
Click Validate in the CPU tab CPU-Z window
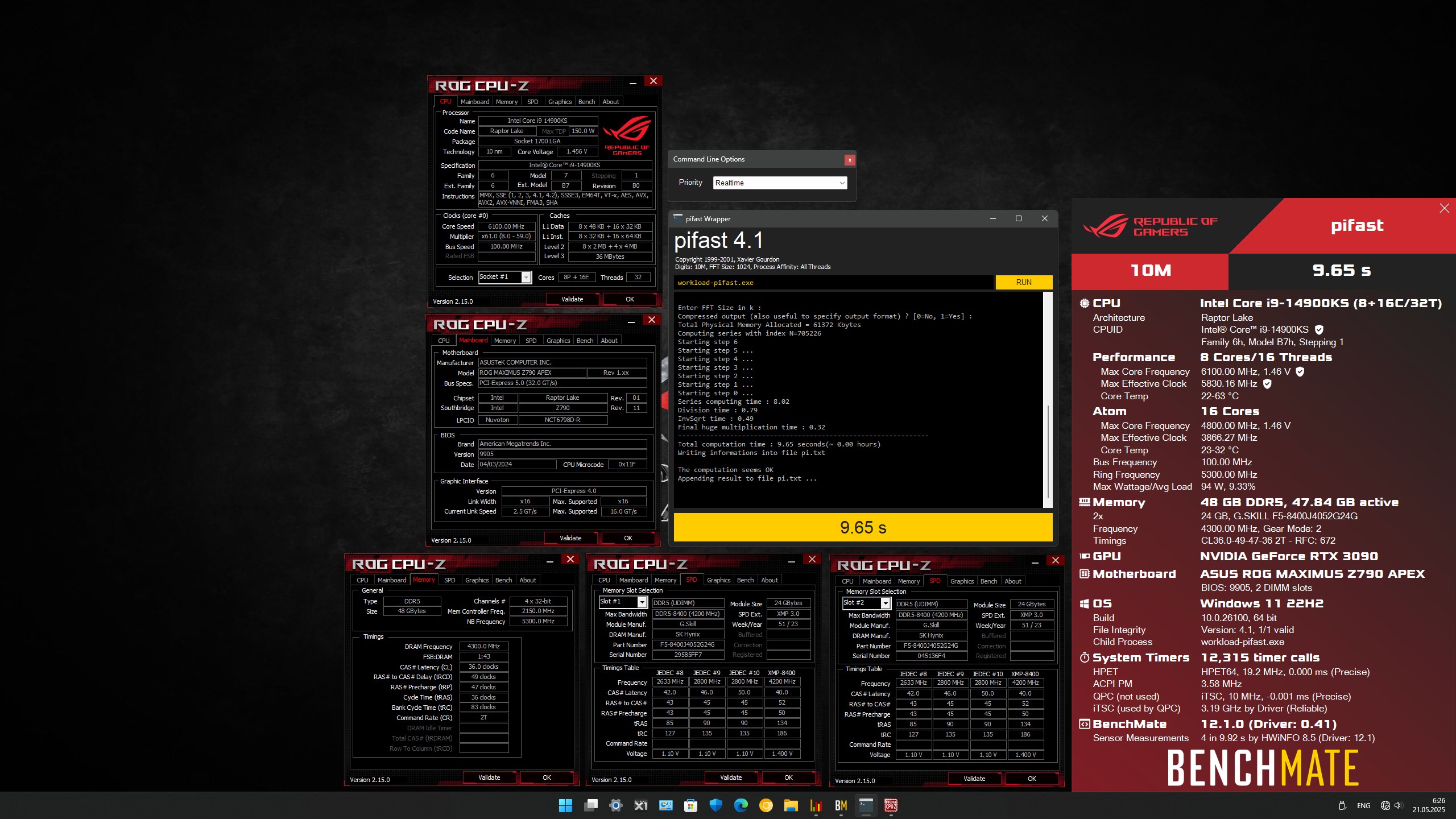(x=572, y=299)
